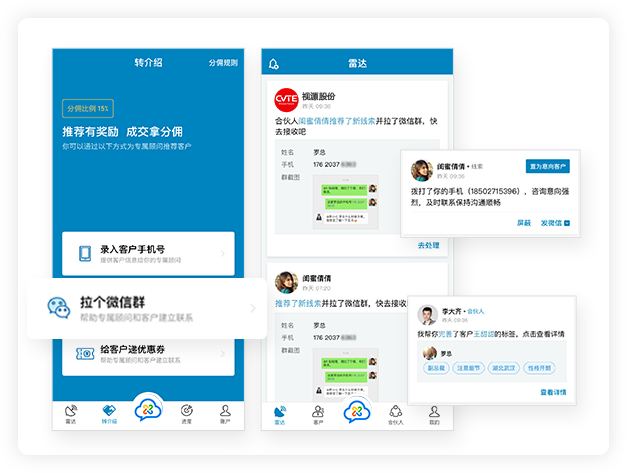627x473 pixels.
Task: Tap the 去处理 link
Action: click(x=427, y=245)
